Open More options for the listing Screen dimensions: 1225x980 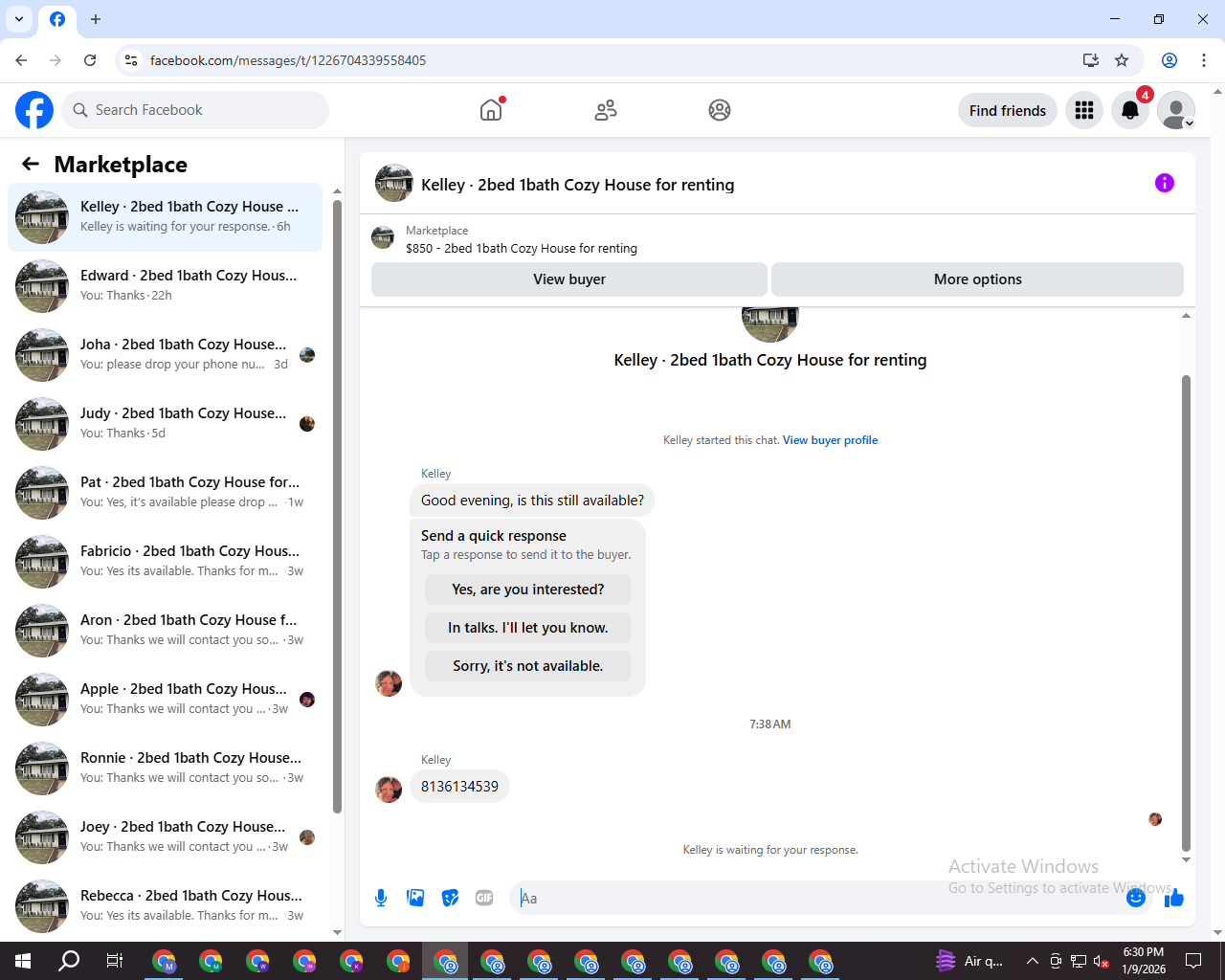(x=977, y=279)
